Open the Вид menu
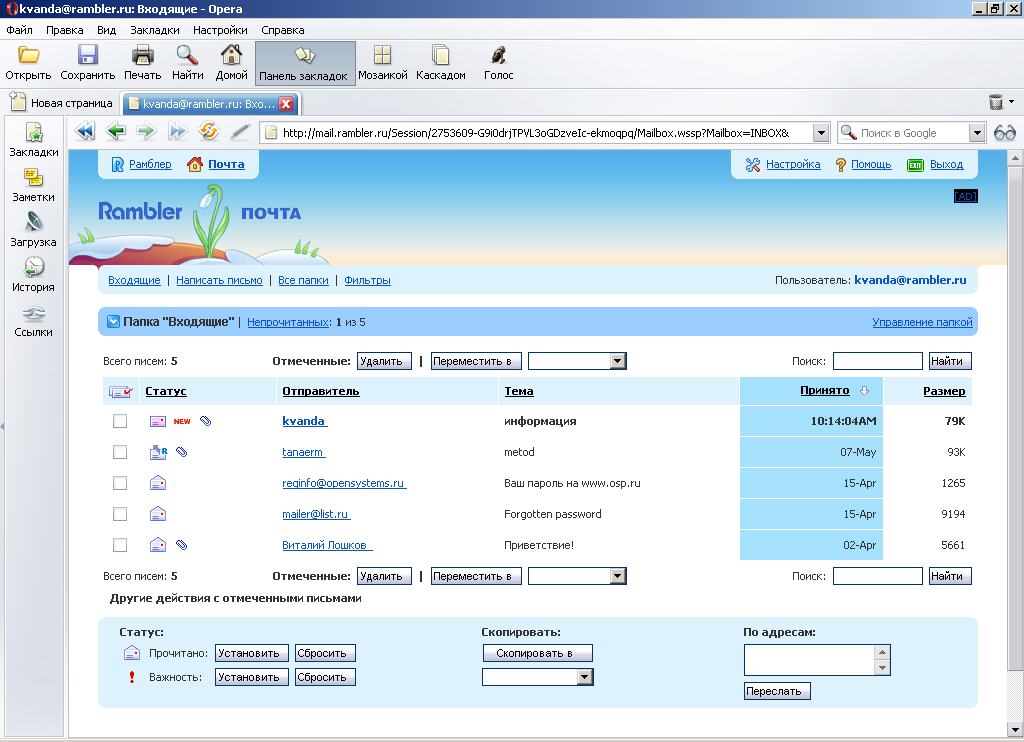Image resolution: width=1024 pixels, height=742 pixels. 106,30
